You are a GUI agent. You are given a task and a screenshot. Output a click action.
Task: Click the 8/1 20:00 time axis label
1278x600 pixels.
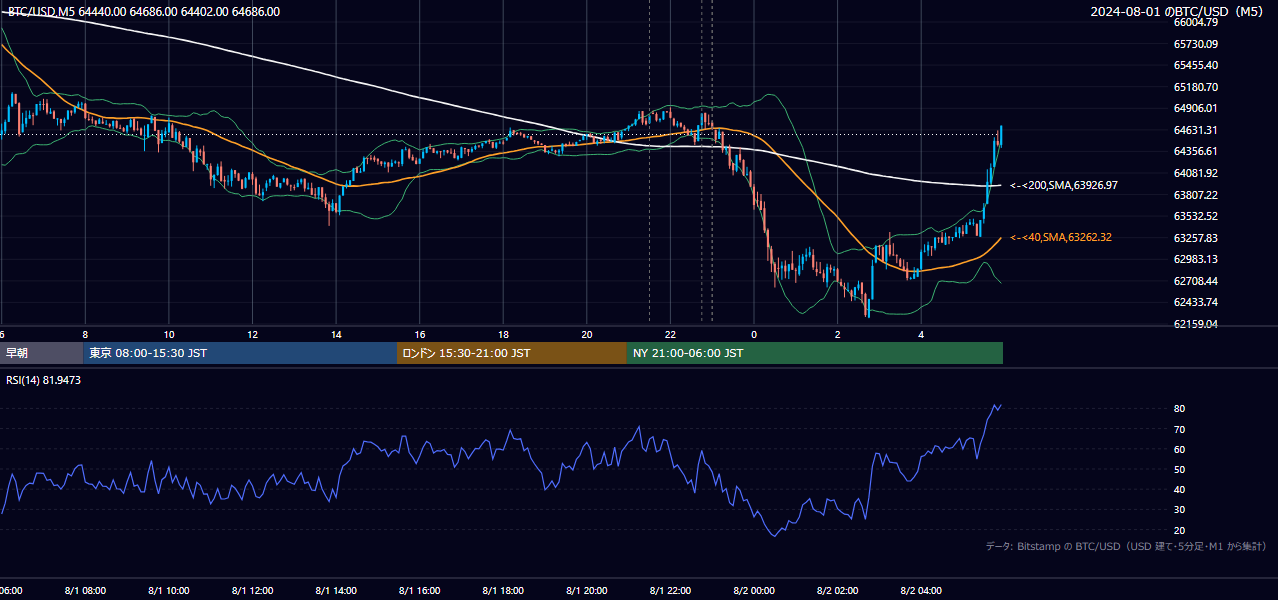587,591
